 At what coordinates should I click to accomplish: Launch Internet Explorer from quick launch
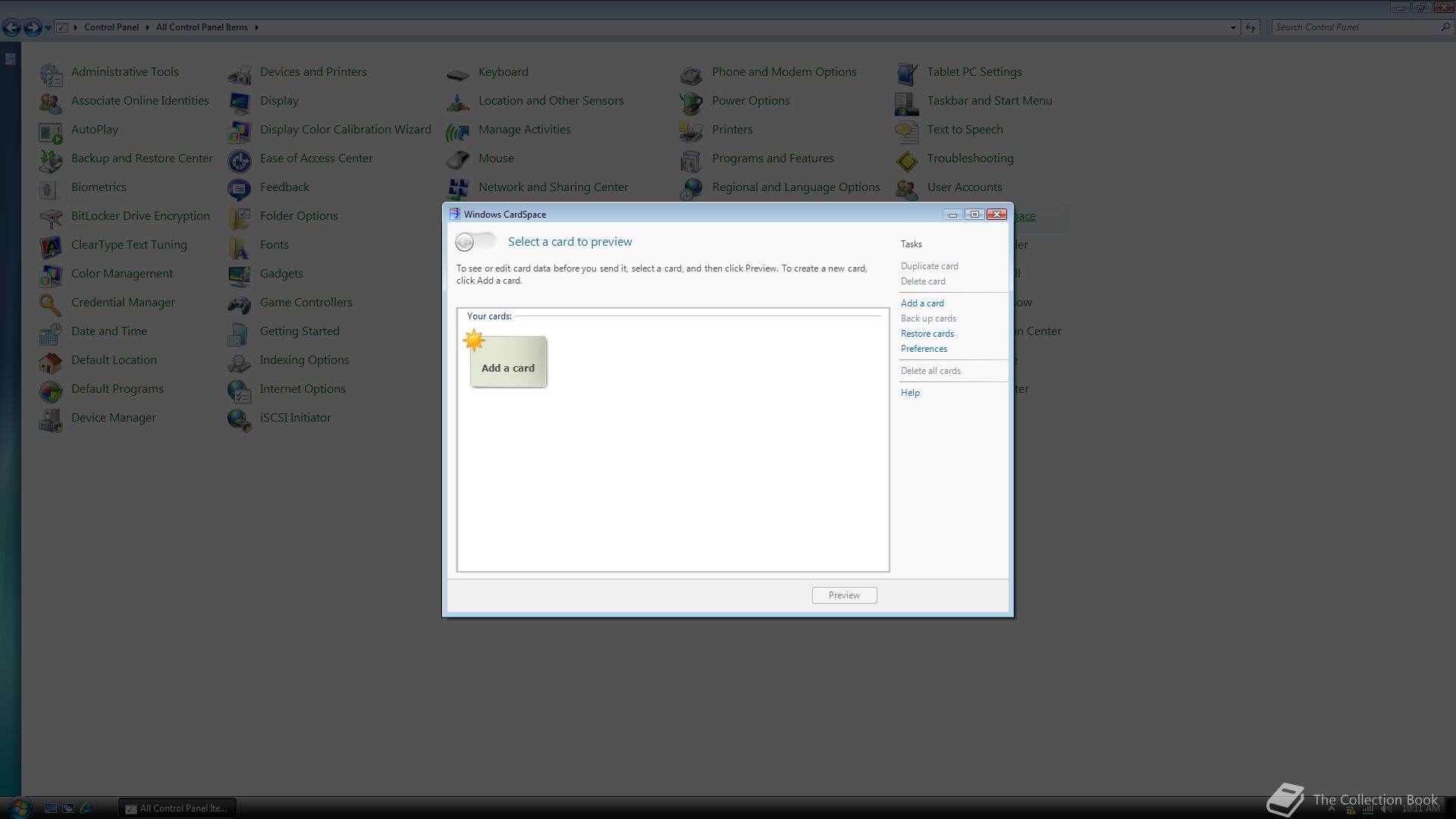(86, 808)
